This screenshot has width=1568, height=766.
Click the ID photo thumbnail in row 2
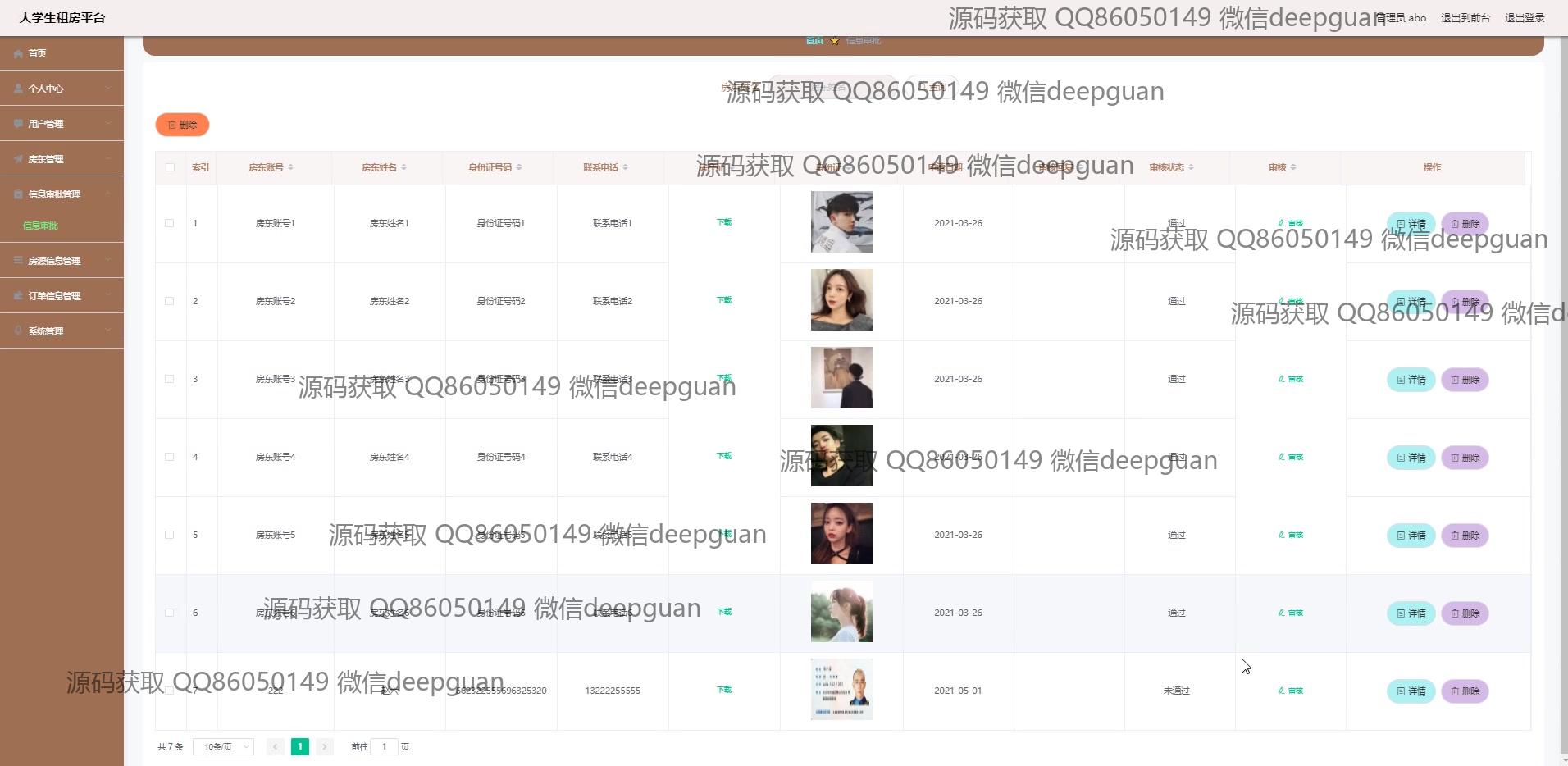(841, 300)
